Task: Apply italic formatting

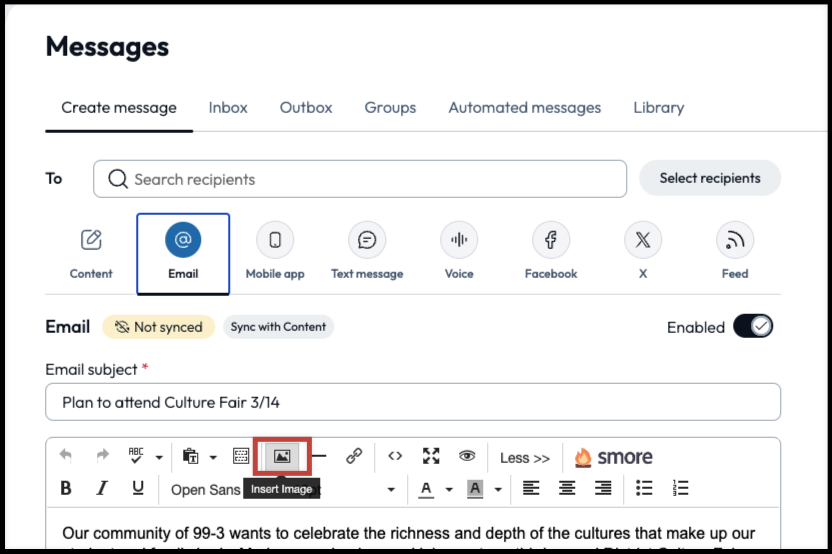Action: click(x=101, y=488)
